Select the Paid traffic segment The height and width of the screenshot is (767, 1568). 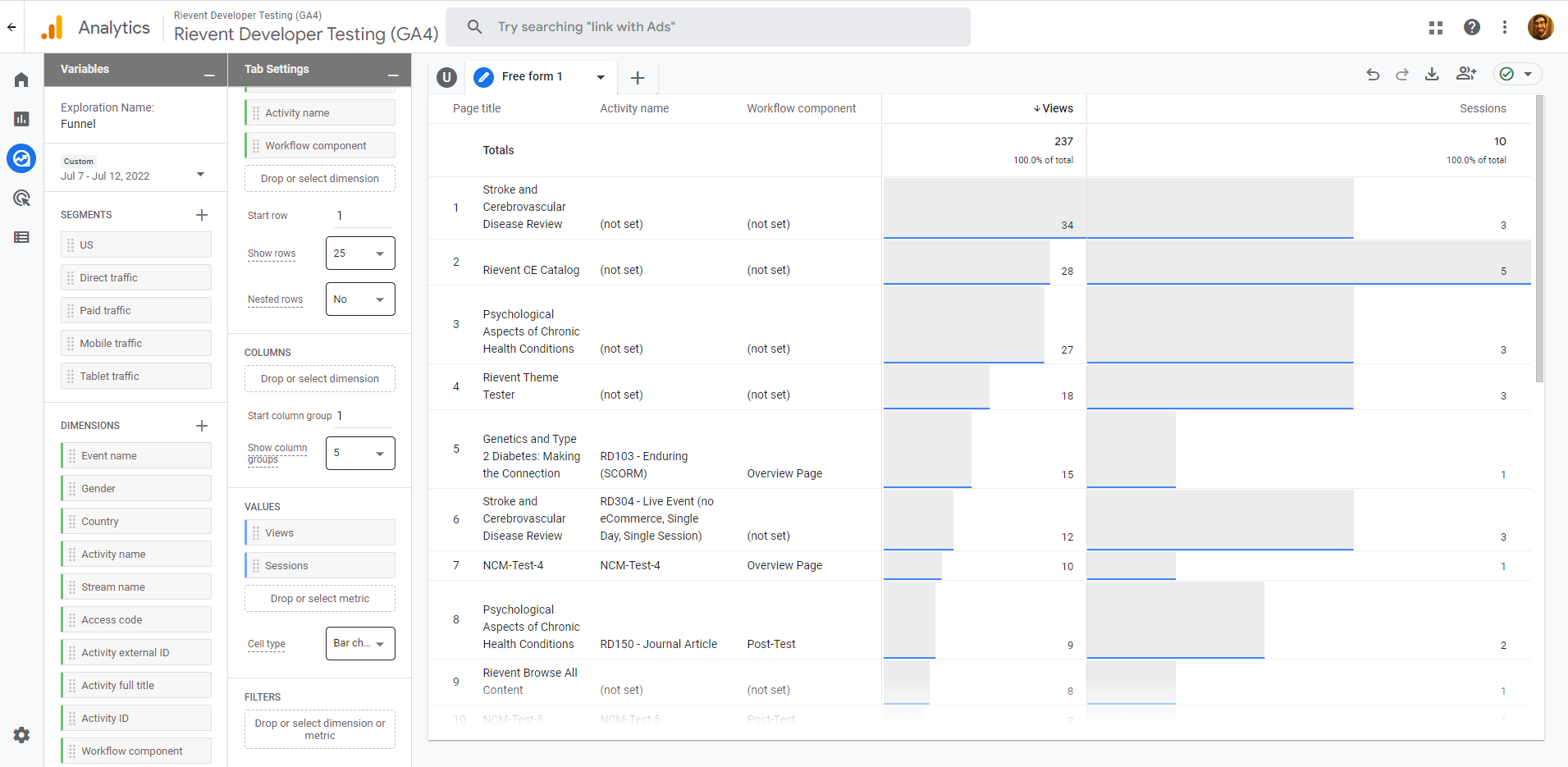pos(136,310)
